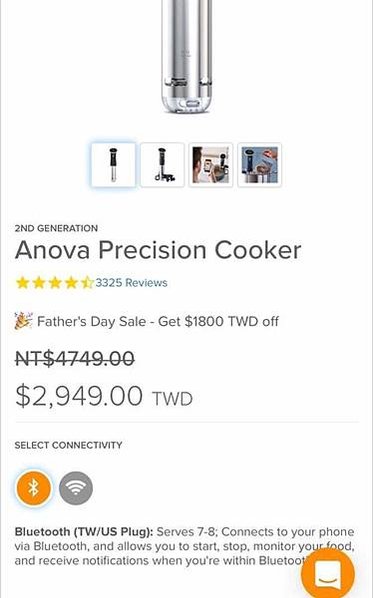View the third thumbnail of man holding phone
The width and height of the screenshot is (373, 598).
point(211,165)
